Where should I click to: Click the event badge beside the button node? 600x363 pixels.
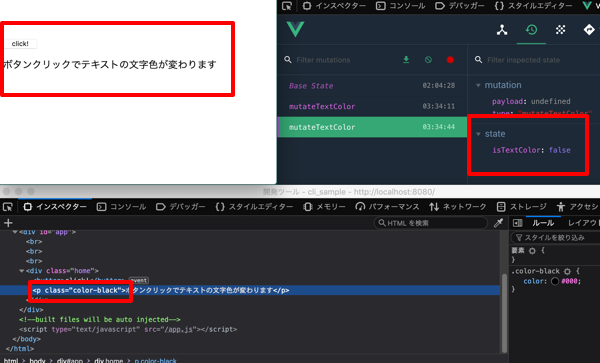[139, 280]
